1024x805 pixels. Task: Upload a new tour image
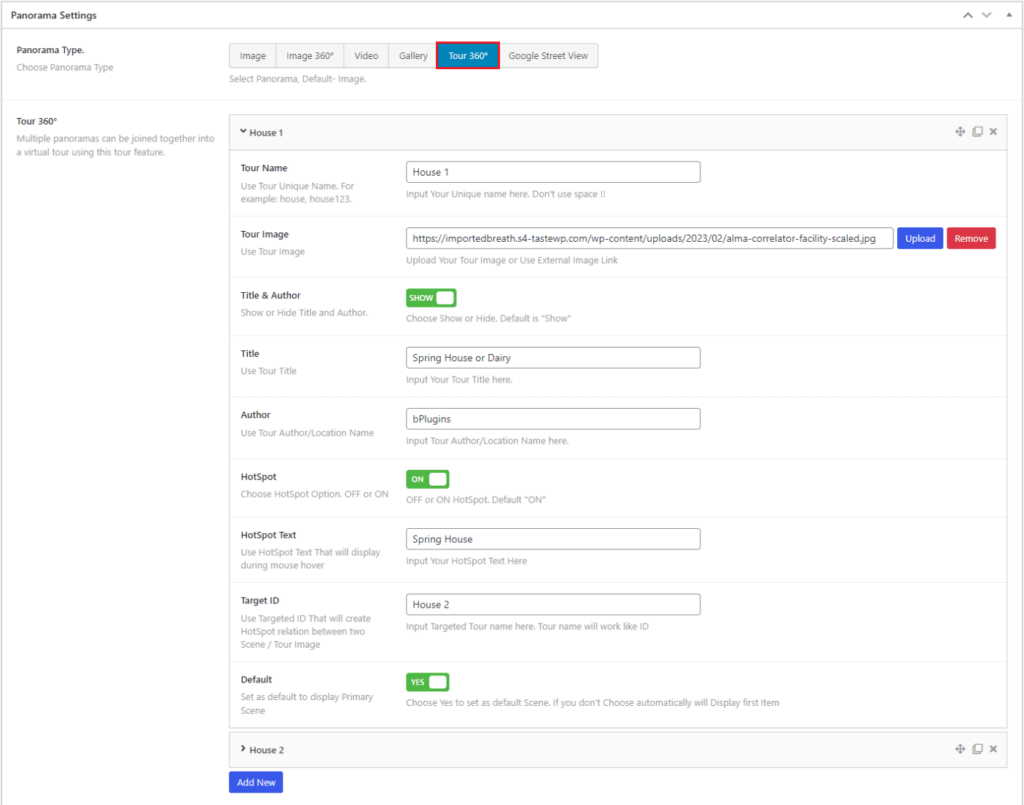click(919, 238)
